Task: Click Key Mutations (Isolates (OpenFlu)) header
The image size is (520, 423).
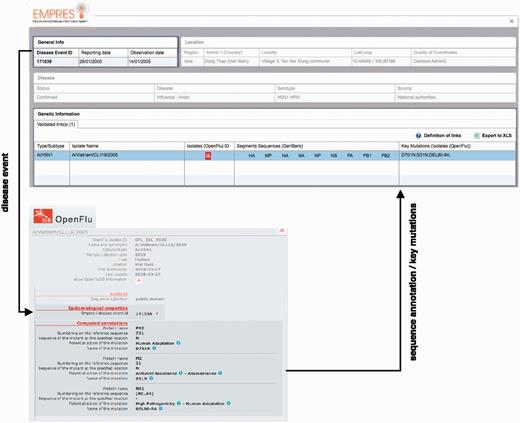Action: (x=457, y=146)
